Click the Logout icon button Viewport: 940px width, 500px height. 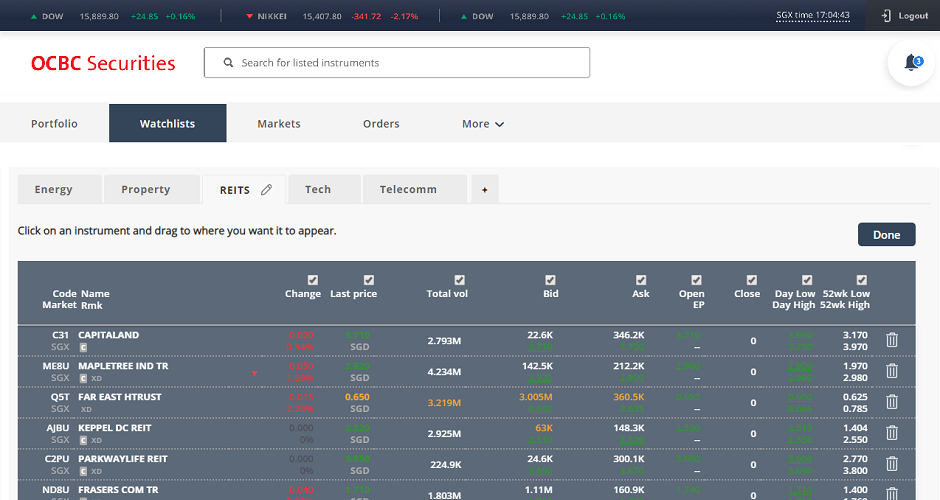click(886, 16)
